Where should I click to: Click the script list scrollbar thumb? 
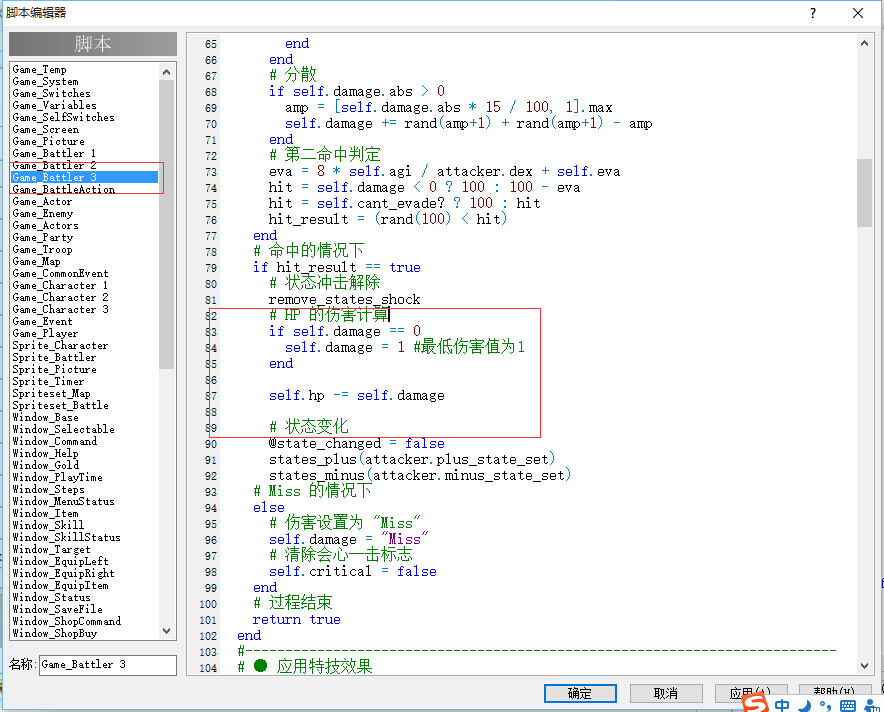tap(166, 224)
